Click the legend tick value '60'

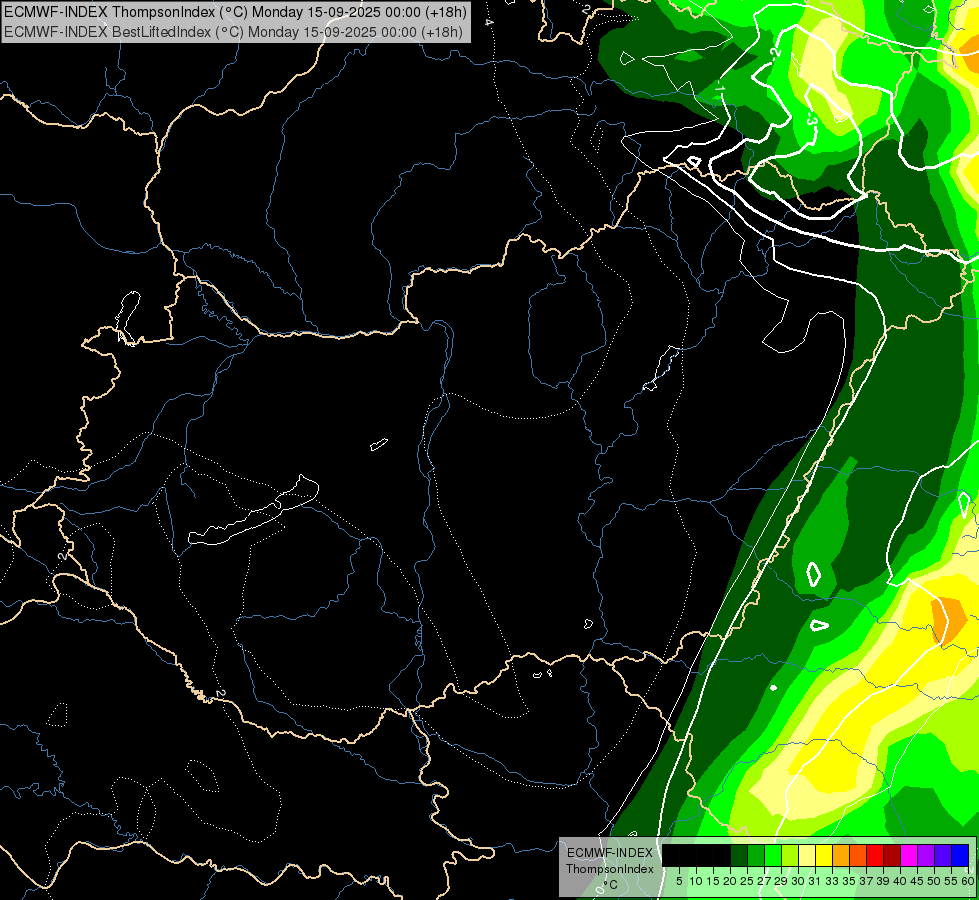[x=968, y=881]
